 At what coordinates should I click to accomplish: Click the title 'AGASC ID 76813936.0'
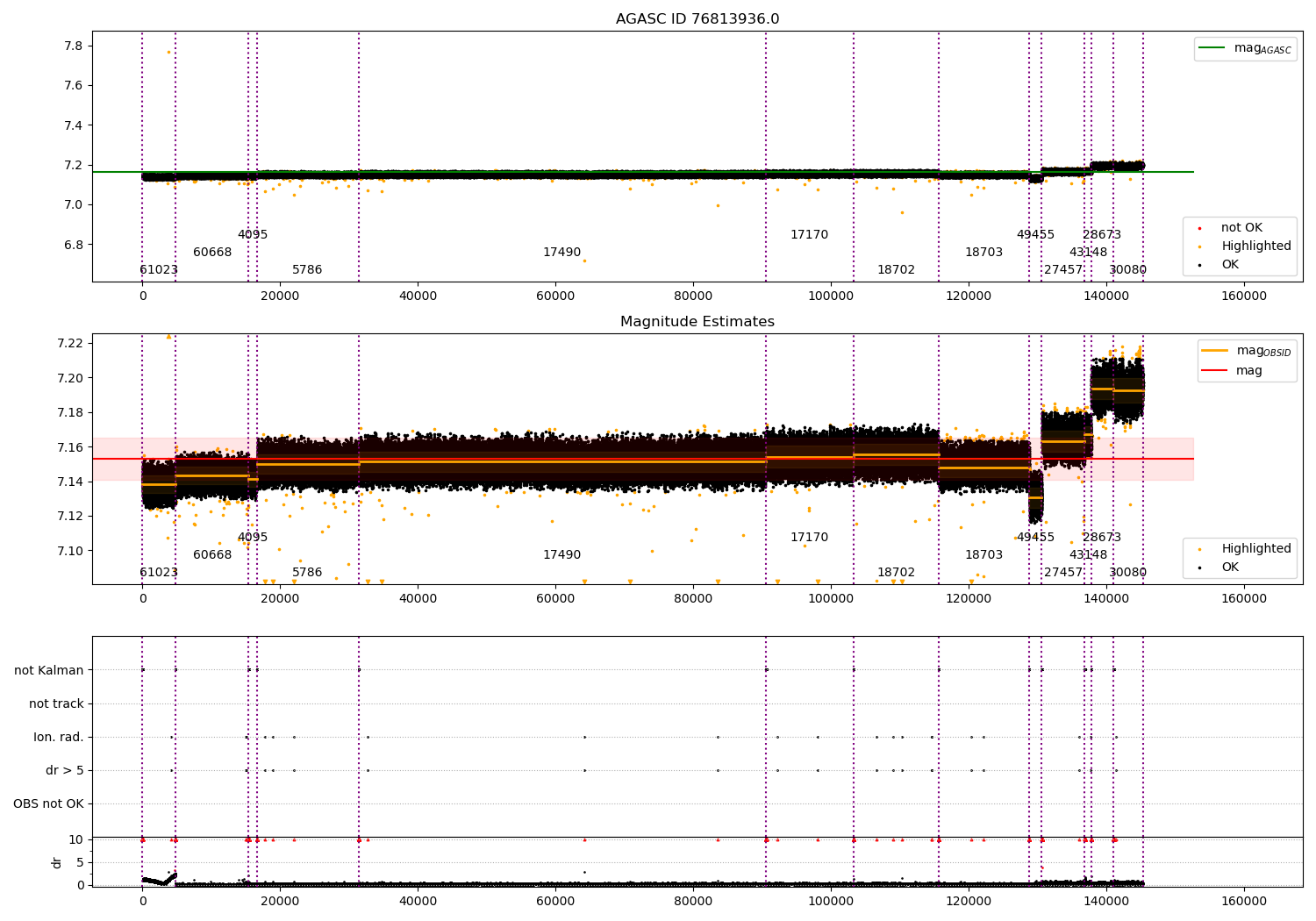pyautogui.click(x=697, y=19)
